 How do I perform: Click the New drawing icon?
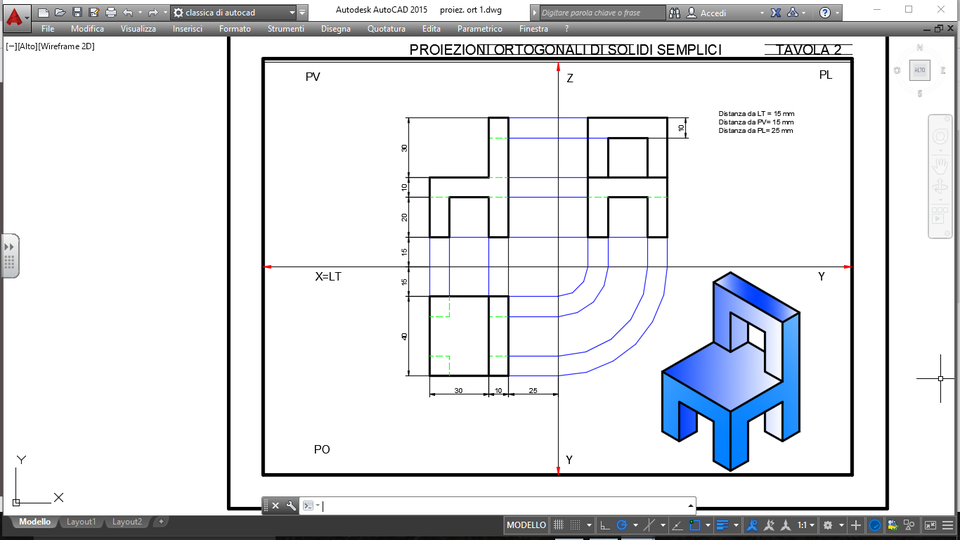click(43, 12)
